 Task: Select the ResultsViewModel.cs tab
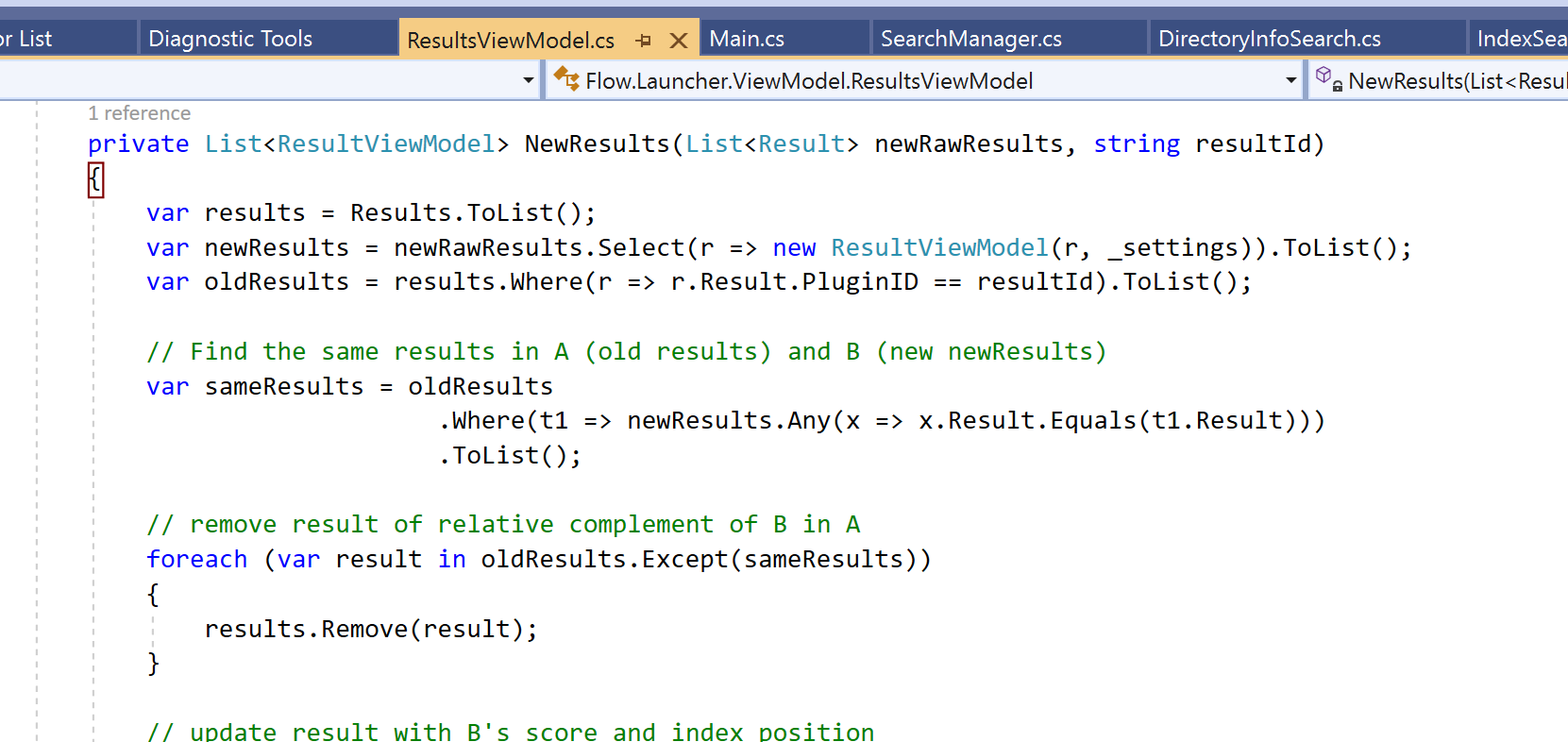[x=511, y=41]
